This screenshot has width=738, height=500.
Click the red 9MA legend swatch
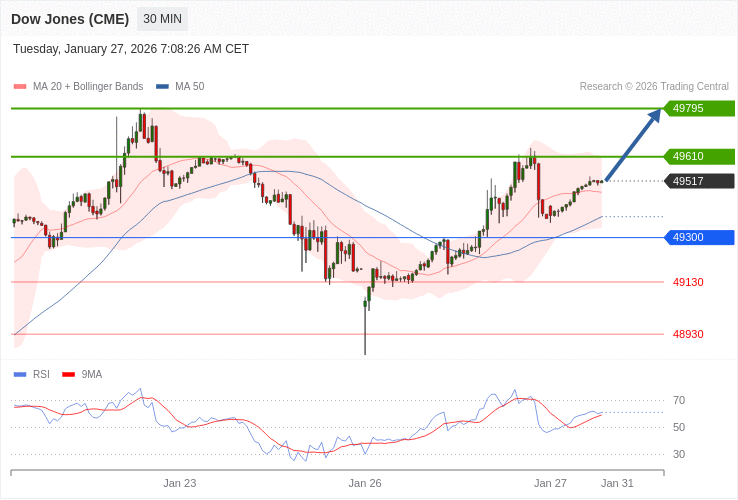(69, 375)
